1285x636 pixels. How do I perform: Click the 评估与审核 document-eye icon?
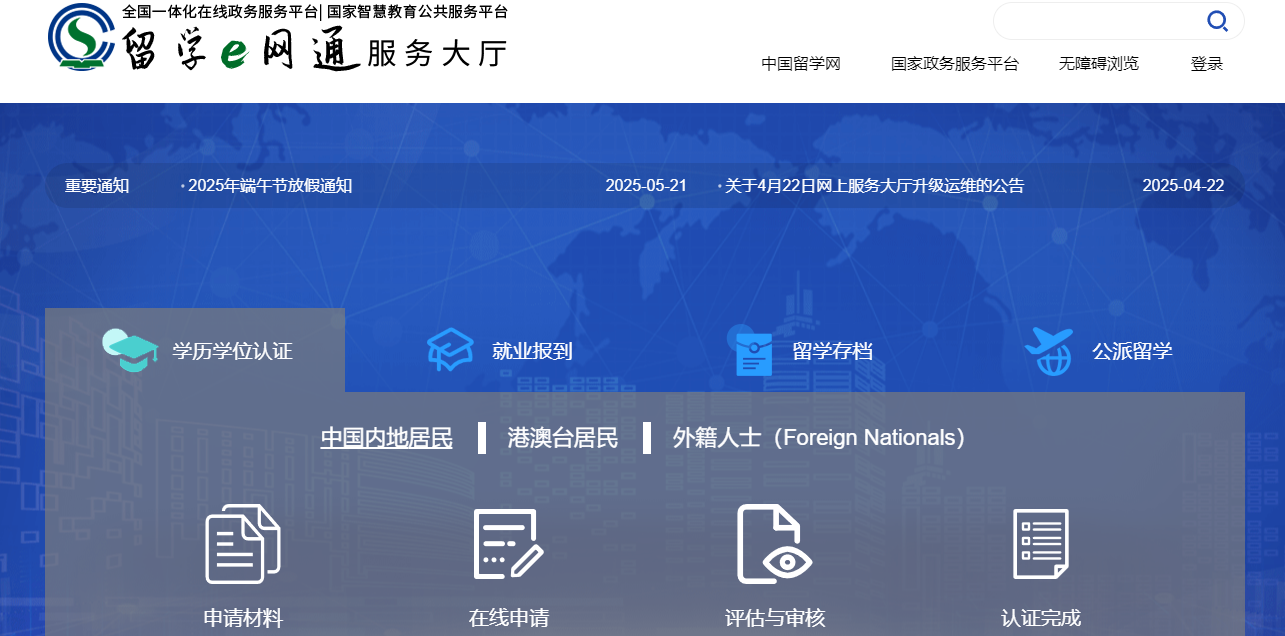coord(775,543)
